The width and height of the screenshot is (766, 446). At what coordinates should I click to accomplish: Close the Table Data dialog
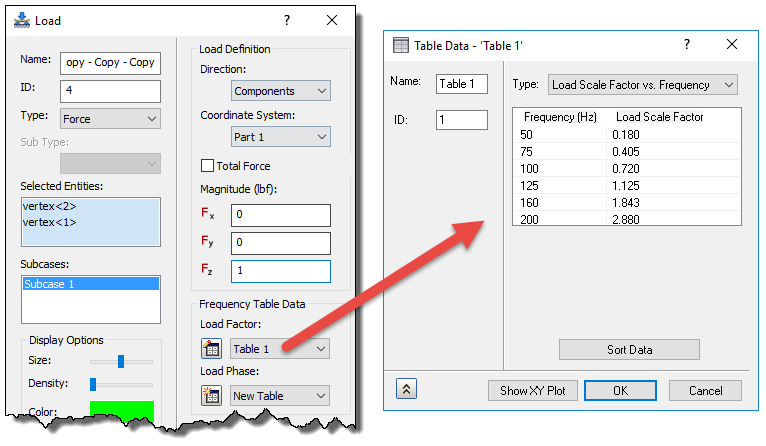coord(732,44)
